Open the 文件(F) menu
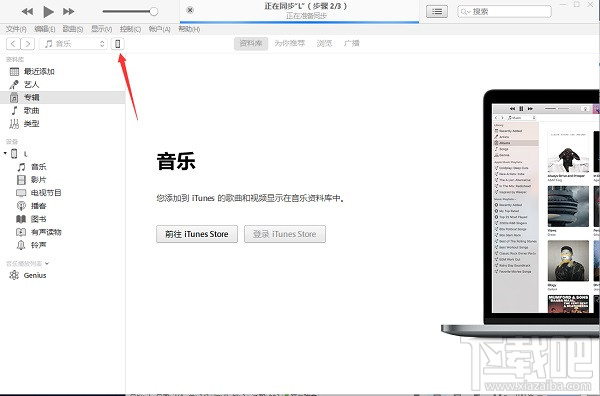 pos(16,29)
